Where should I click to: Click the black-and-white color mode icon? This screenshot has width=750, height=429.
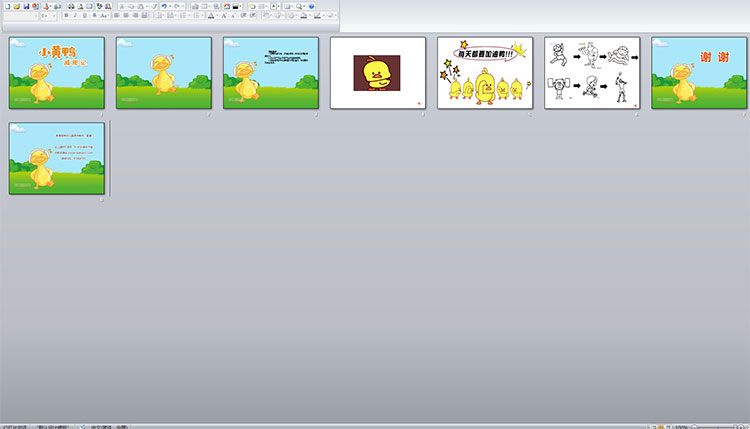pos(235,6)
